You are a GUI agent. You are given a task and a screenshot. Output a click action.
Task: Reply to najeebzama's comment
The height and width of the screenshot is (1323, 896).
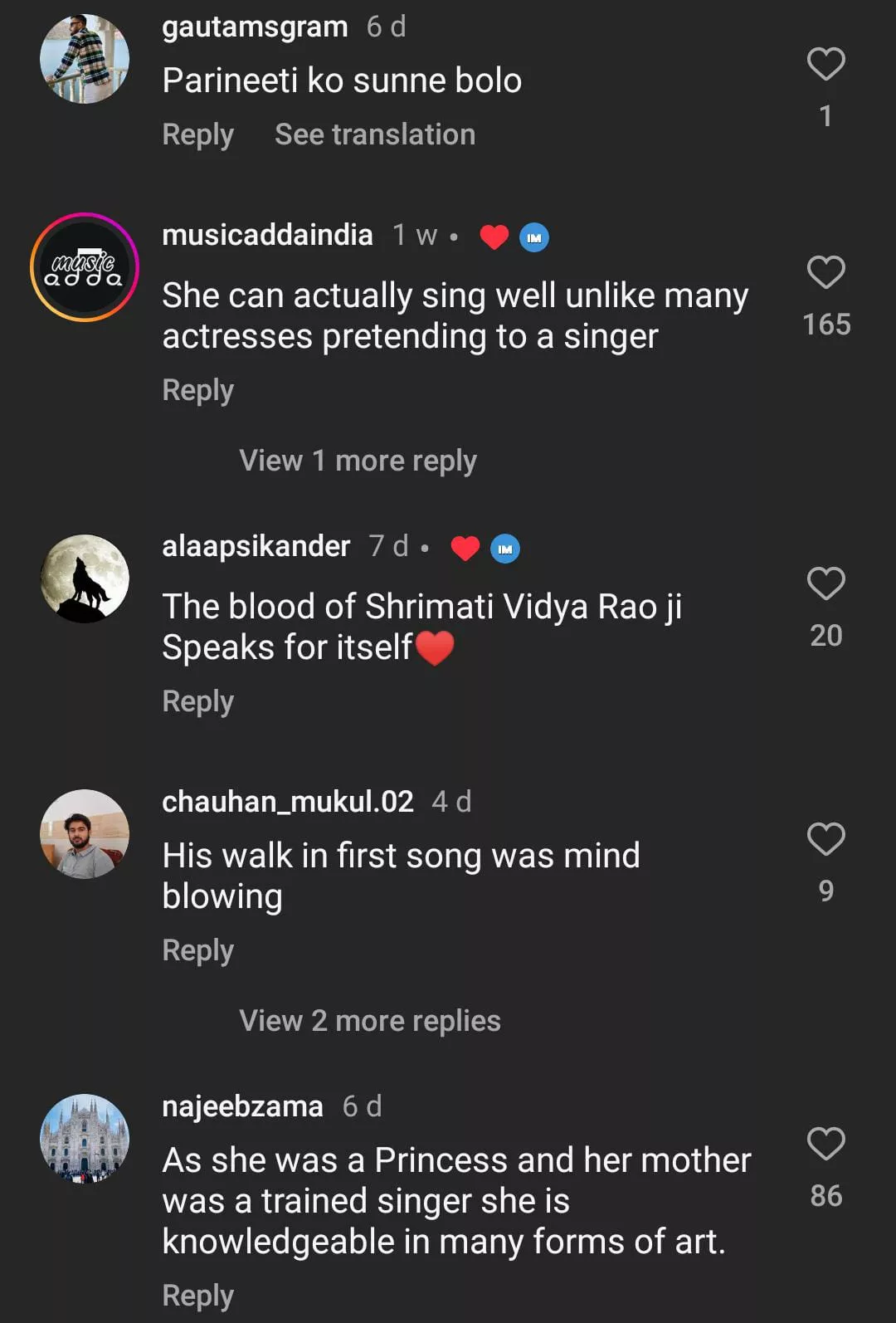(x=197, y=1296)
